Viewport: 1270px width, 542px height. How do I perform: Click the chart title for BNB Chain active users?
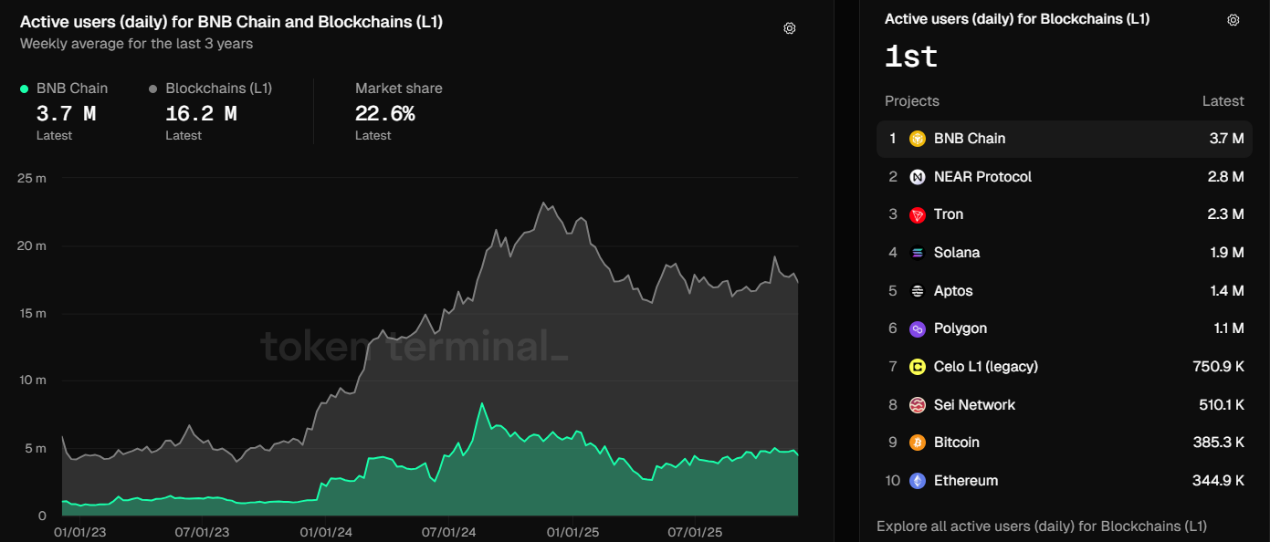(231, 21)
